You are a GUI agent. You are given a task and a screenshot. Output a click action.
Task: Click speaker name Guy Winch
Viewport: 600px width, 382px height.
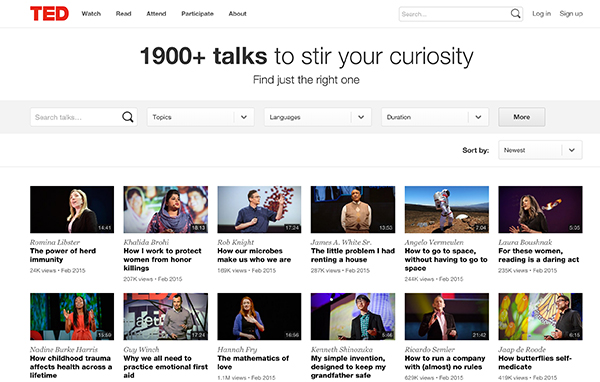tap(142, 349)
